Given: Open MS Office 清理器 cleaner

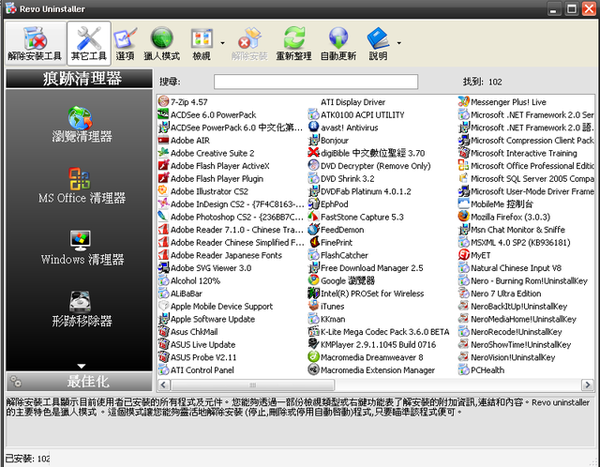Looking at the screenshot, I should coord(82,186).
